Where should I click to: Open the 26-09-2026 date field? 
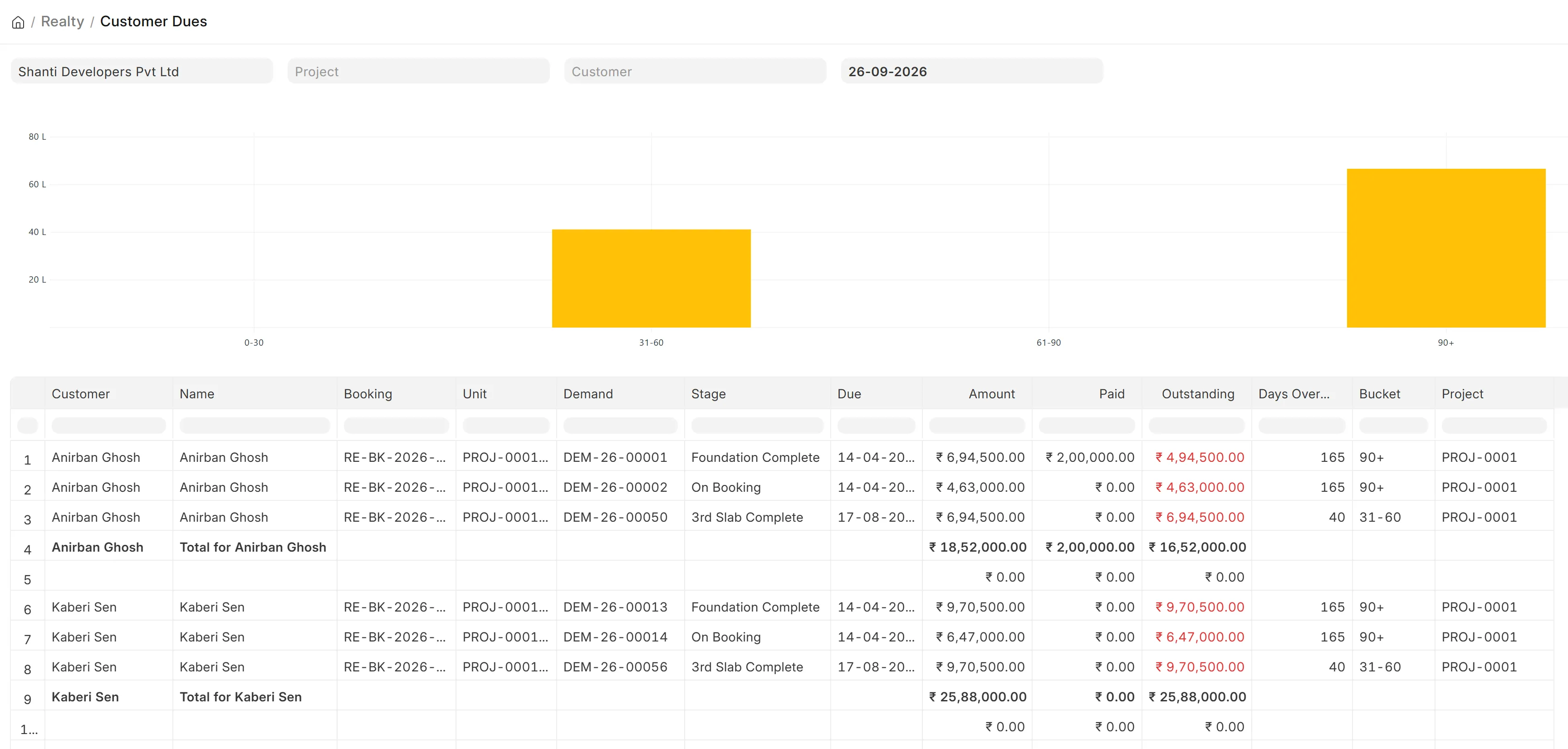pyautogui.click(x=971, y=71)
